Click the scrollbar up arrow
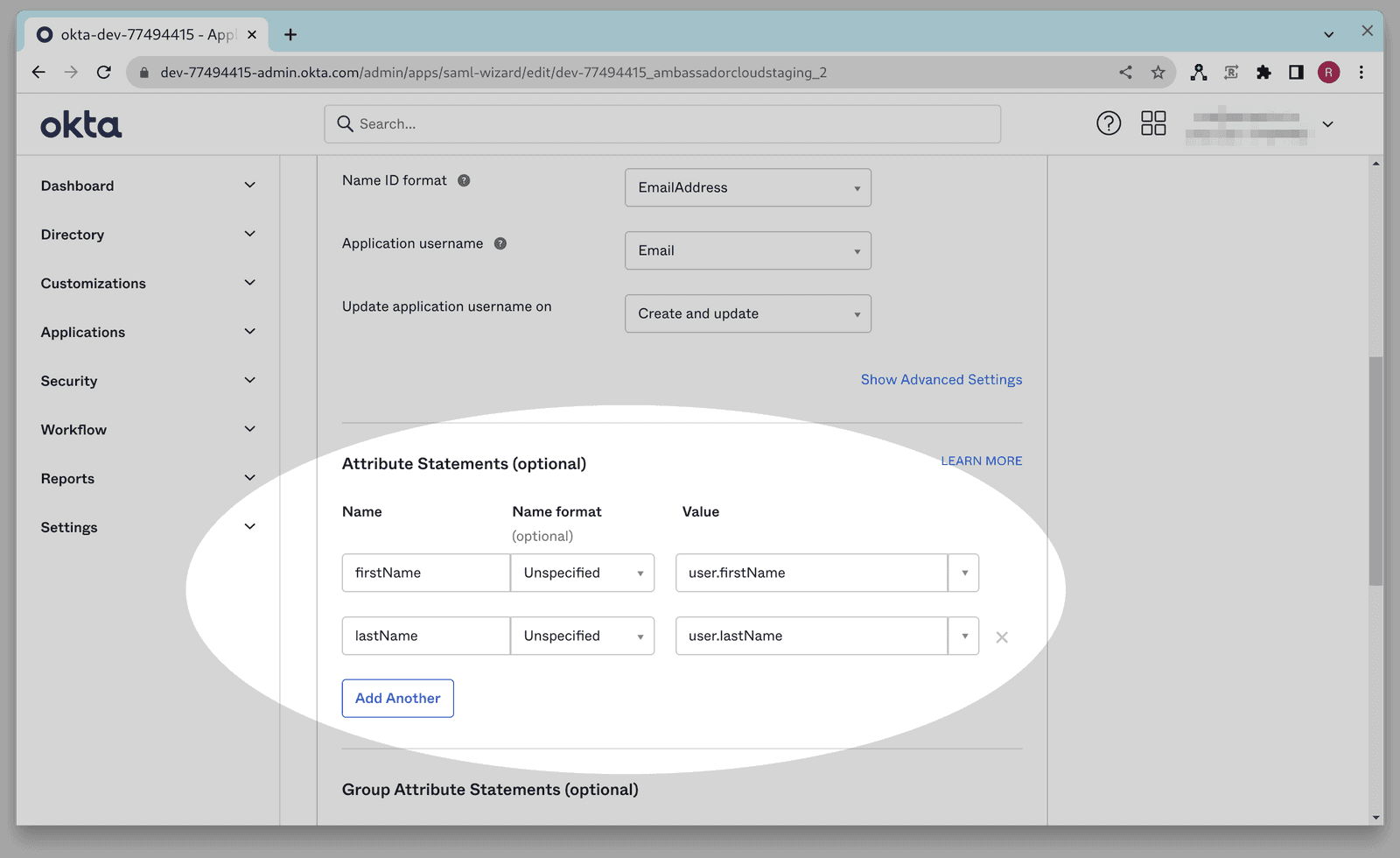Image resolution: width=1400 pixels, height=858 pixels. coord(1375,164)
